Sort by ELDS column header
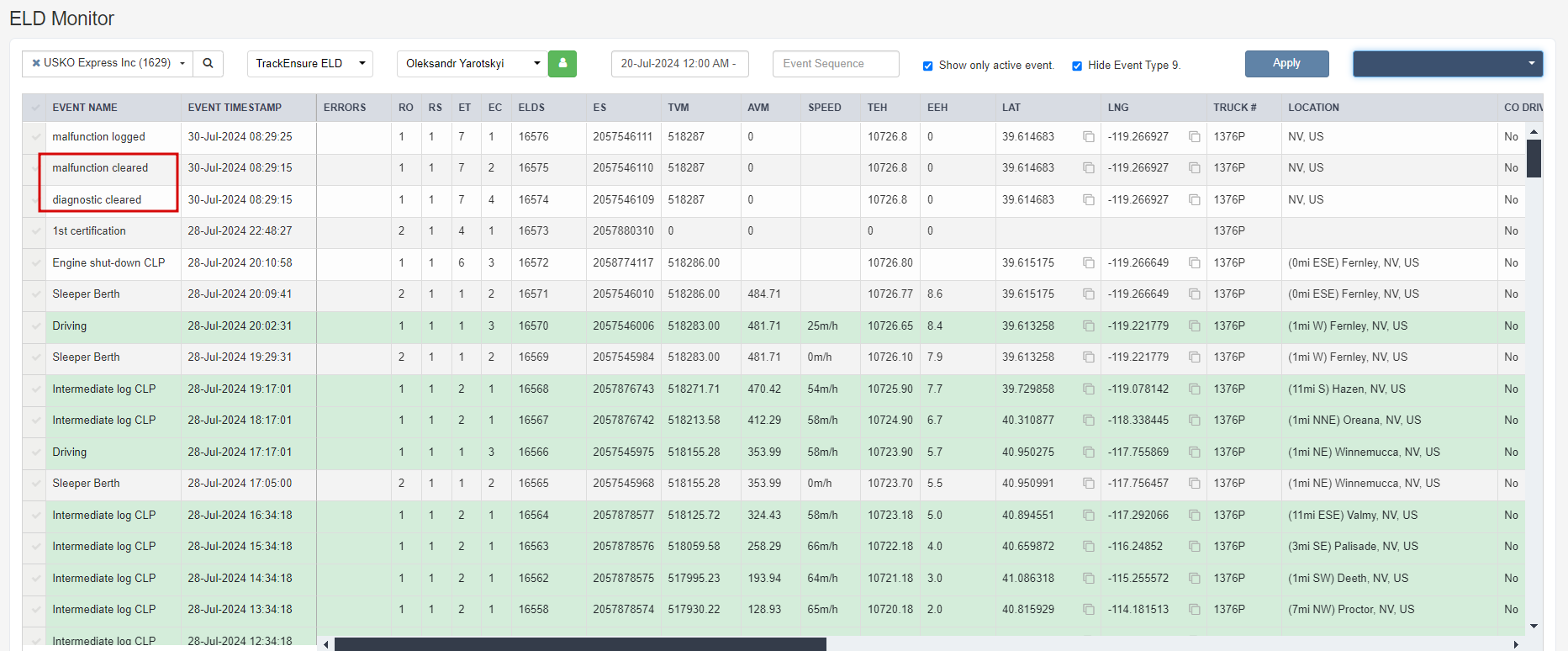 [531, 108]
